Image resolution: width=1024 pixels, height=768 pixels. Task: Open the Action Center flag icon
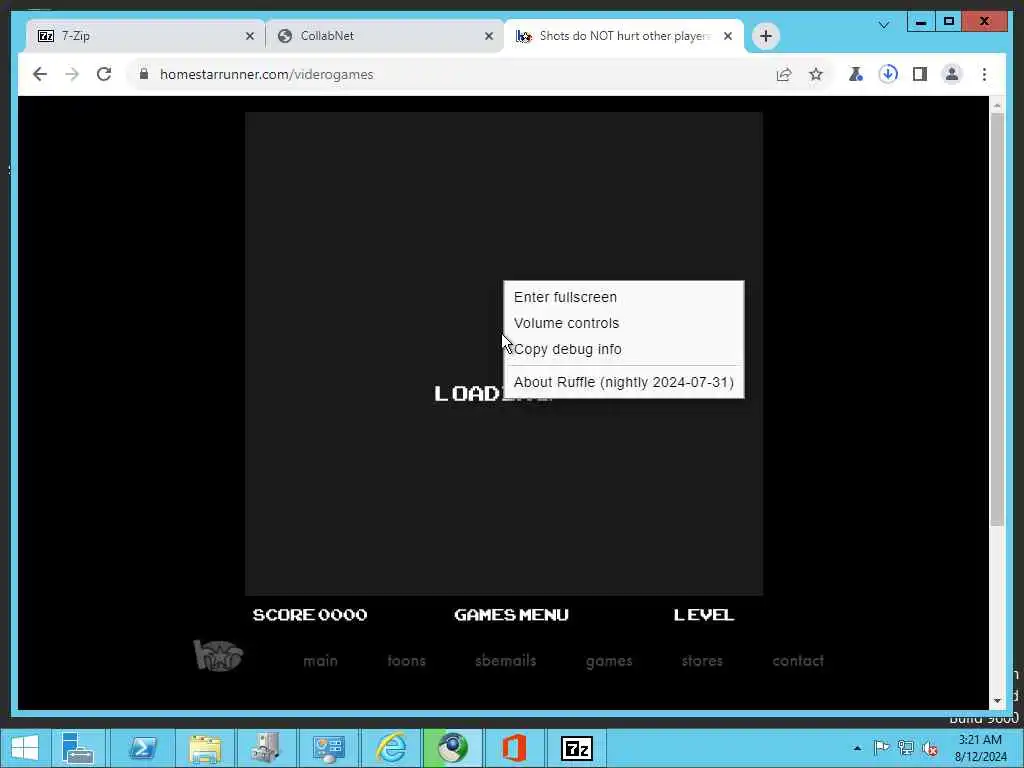881,748
